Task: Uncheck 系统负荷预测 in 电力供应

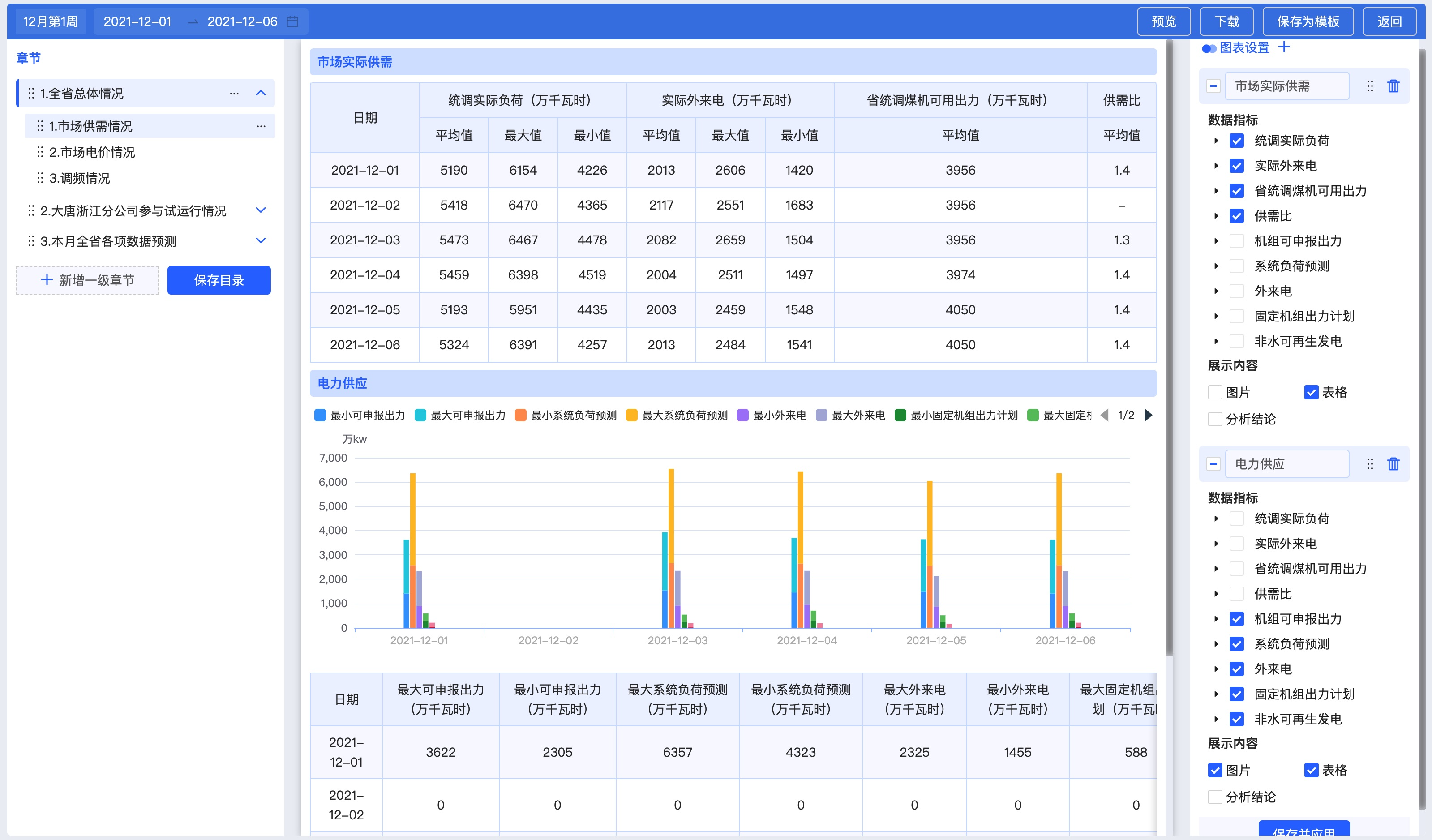Action: (1236, 644)
